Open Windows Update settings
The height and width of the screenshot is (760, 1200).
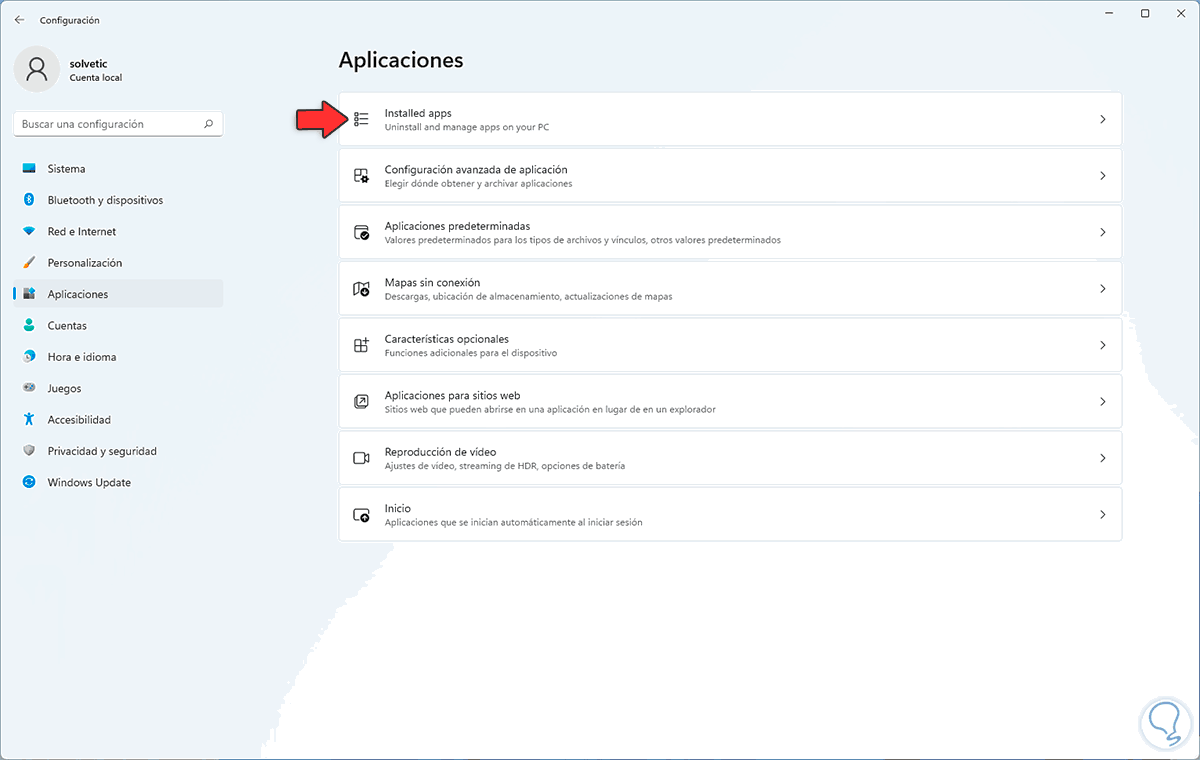89,482
